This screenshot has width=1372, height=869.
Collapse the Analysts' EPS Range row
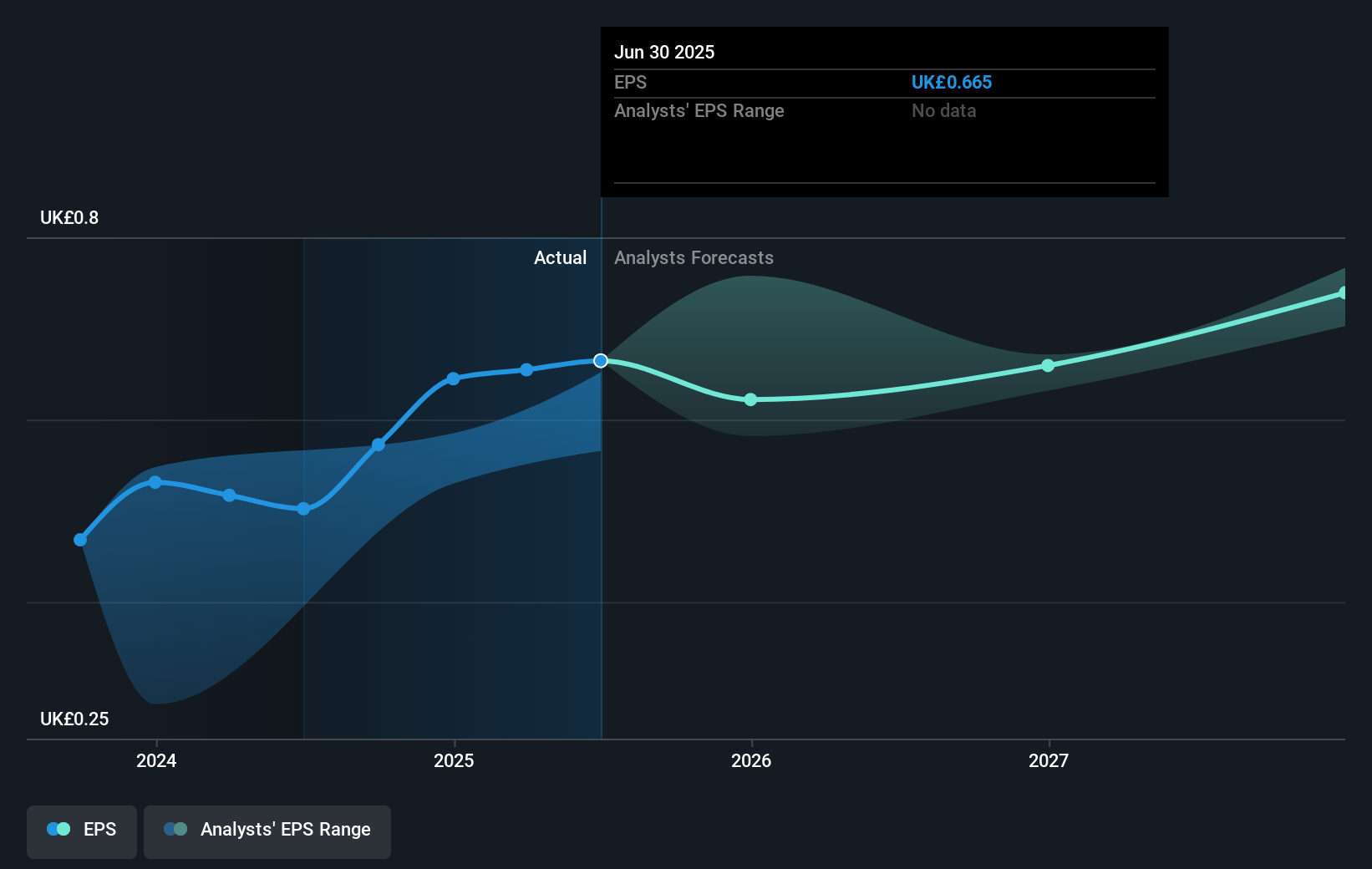(699, 110)
